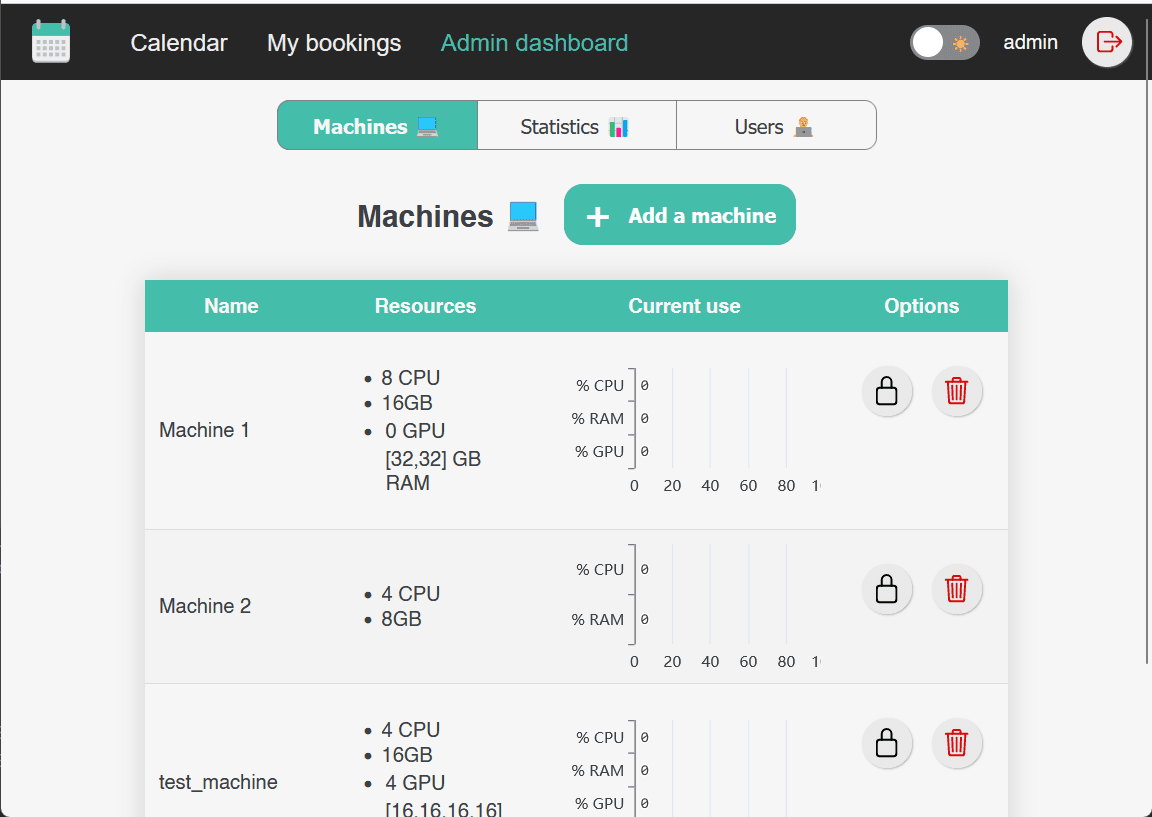Lock test_machine using its padlock icon
This screenshot has width=1152, height=817.
pos(887,743)
